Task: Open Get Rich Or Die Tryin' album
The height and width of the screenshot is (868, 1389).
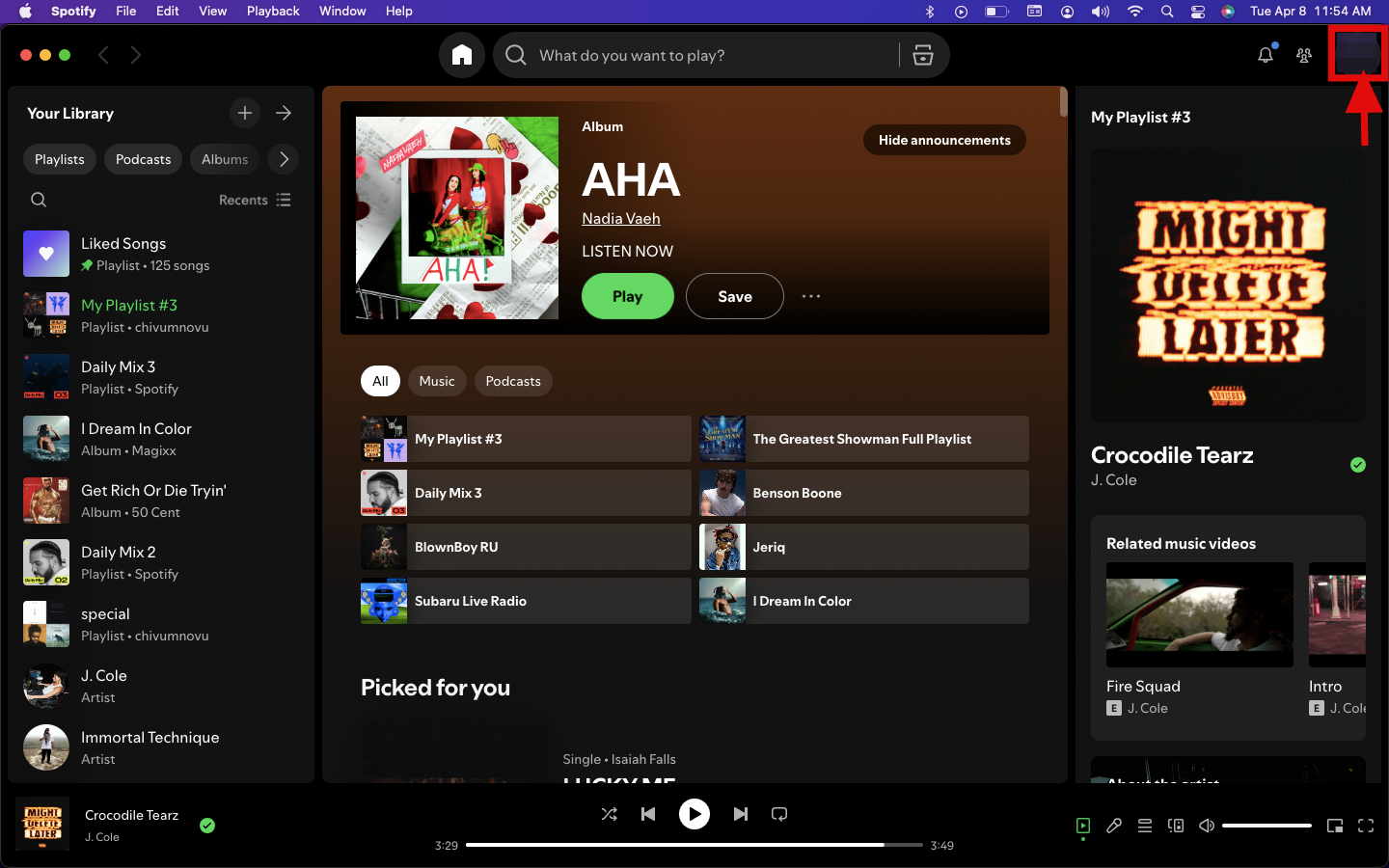Action: click(161, 501)
